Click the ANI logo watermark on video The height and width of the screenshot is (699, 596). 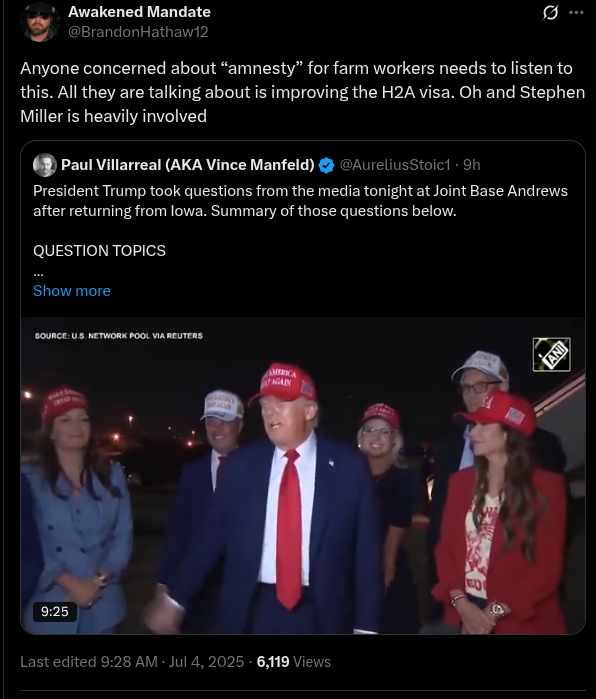click(551, 354)
